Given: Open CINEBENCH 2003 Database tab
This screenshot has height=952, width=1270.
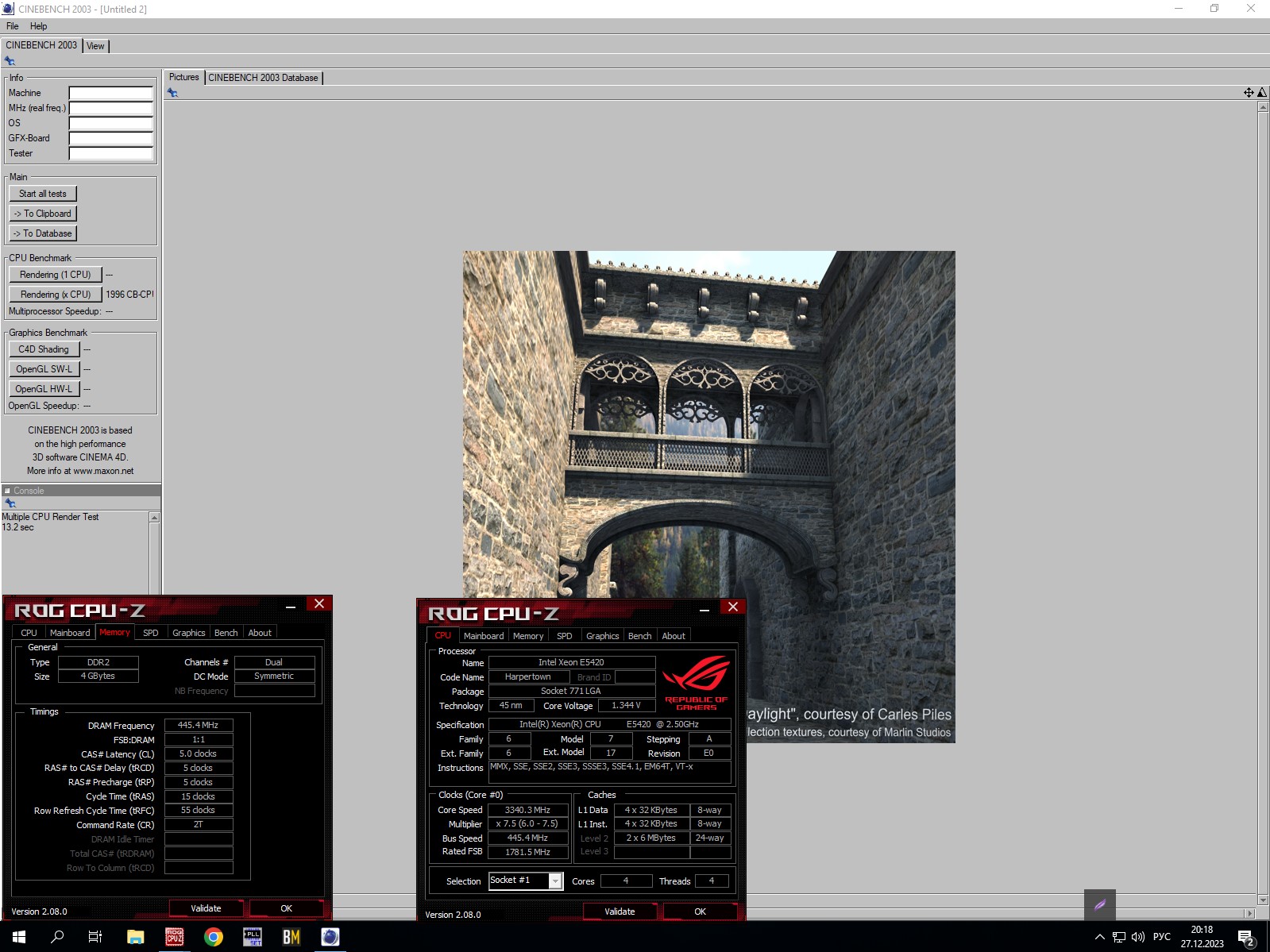Looking at the screenshot, I should (x=263, y=78).
